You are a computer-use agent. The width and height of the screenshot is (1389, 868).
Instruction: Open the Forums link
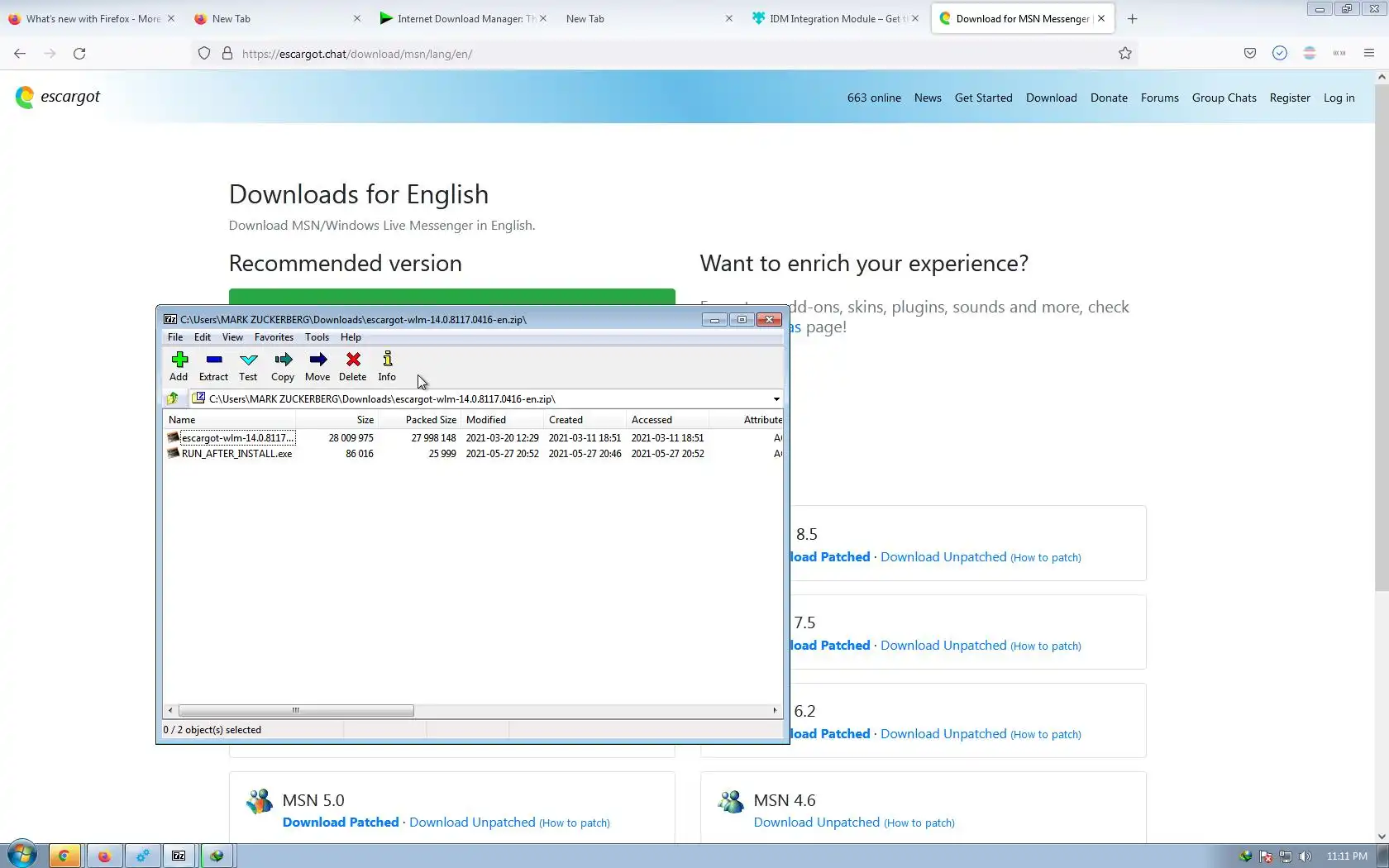coord(1160,98)
